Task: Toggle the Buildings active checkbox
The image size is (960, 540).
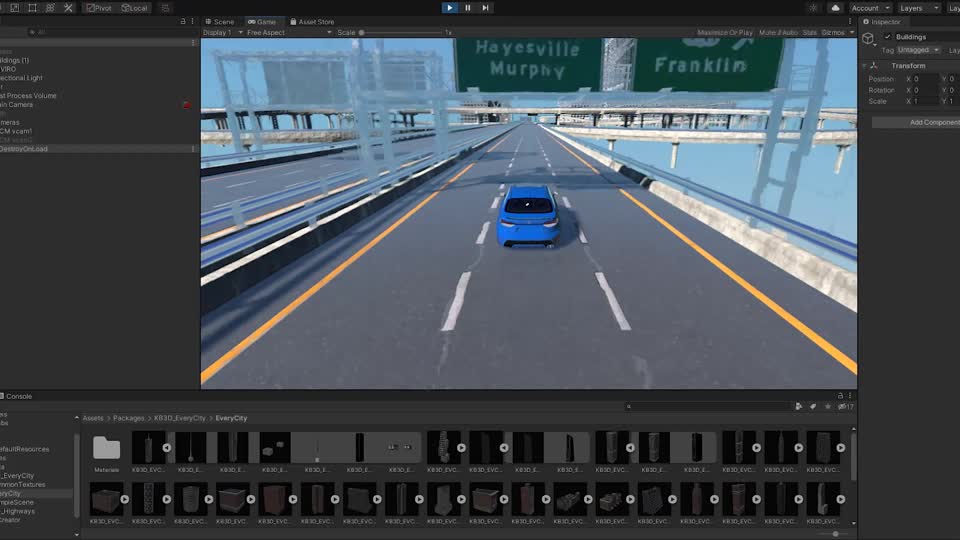Action: (888, 37)
